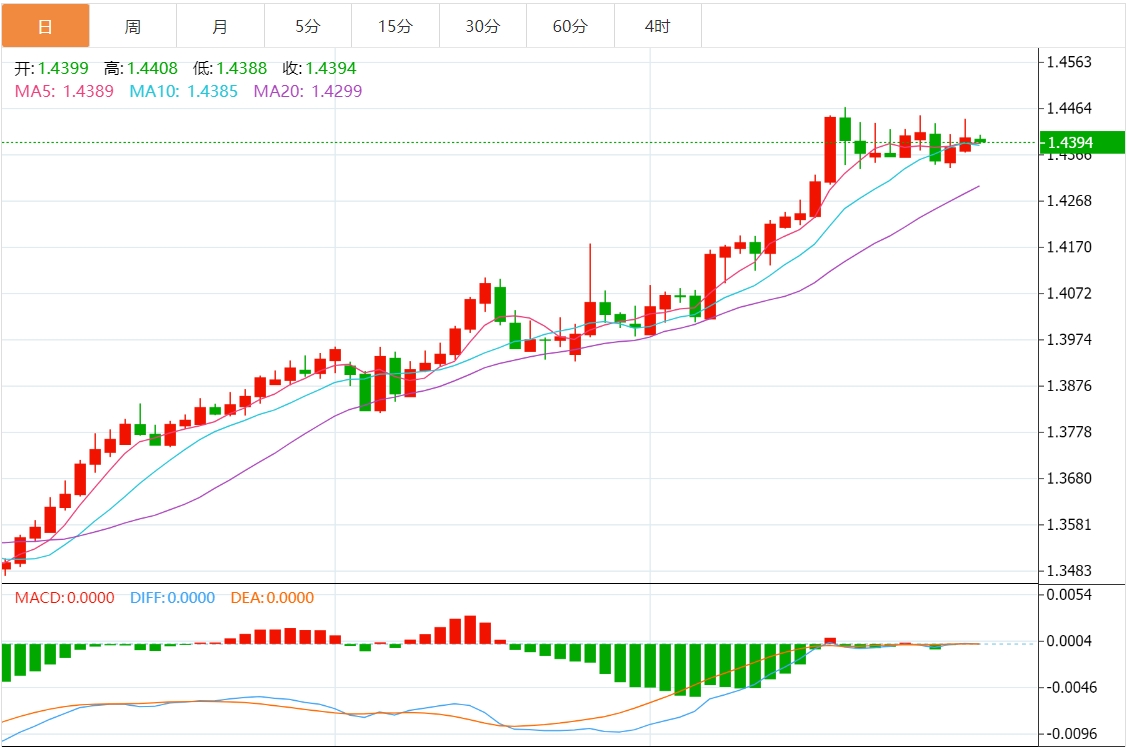Click the 1.3483 price axis label

(x=1069, y=571)
